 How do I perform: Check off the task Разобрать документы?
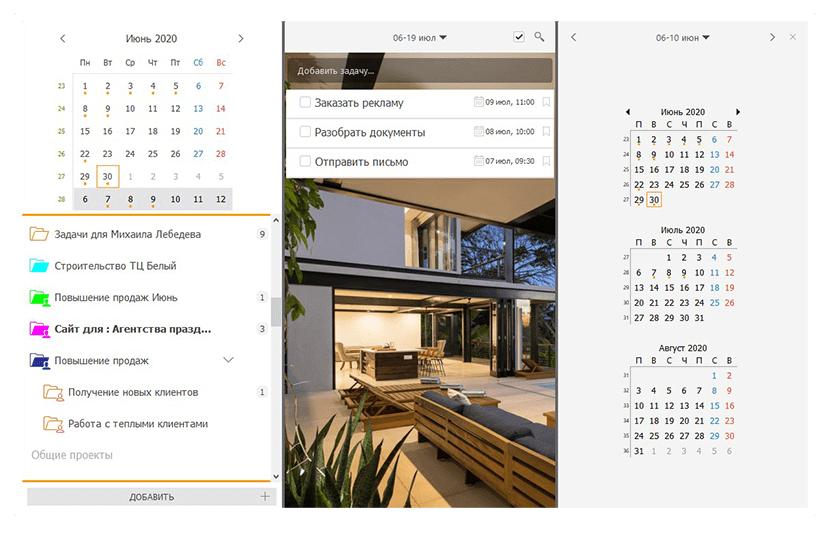click(305, 131)
